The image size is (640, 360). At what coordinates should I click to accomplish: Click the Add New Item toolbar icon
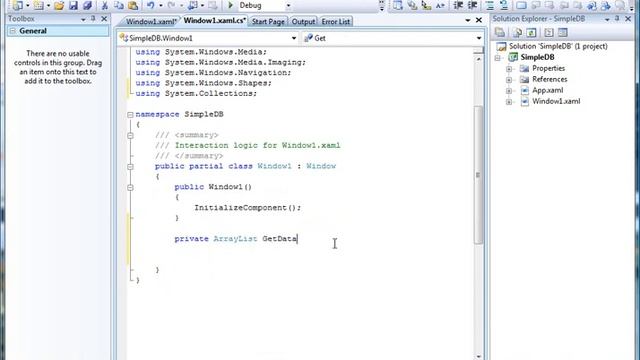(x=39, y=5)
